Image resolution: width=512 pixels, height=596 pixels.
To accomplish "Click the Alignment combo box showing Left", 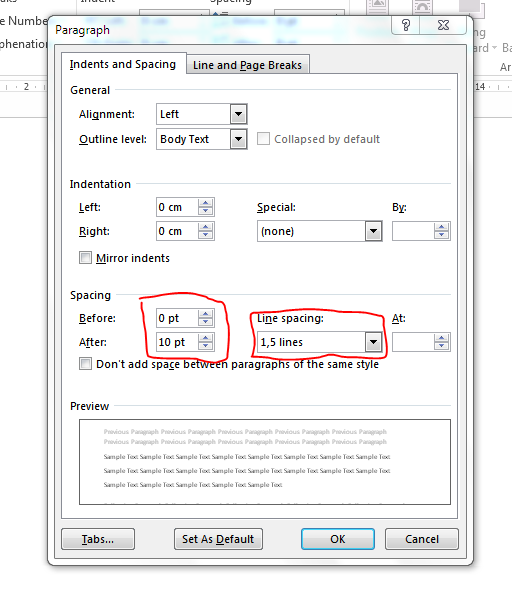I will [x=202, y=114].
